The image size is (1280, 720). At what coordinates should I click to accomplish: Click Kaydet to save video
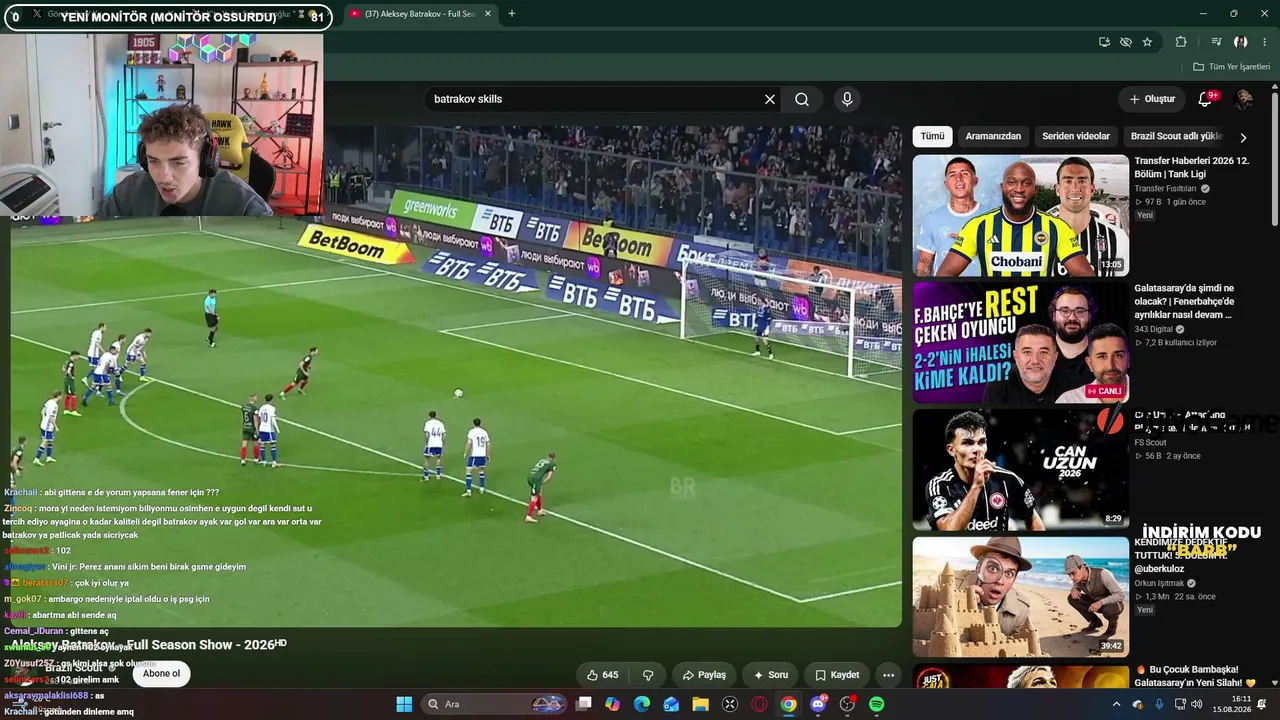coord(837,675)
